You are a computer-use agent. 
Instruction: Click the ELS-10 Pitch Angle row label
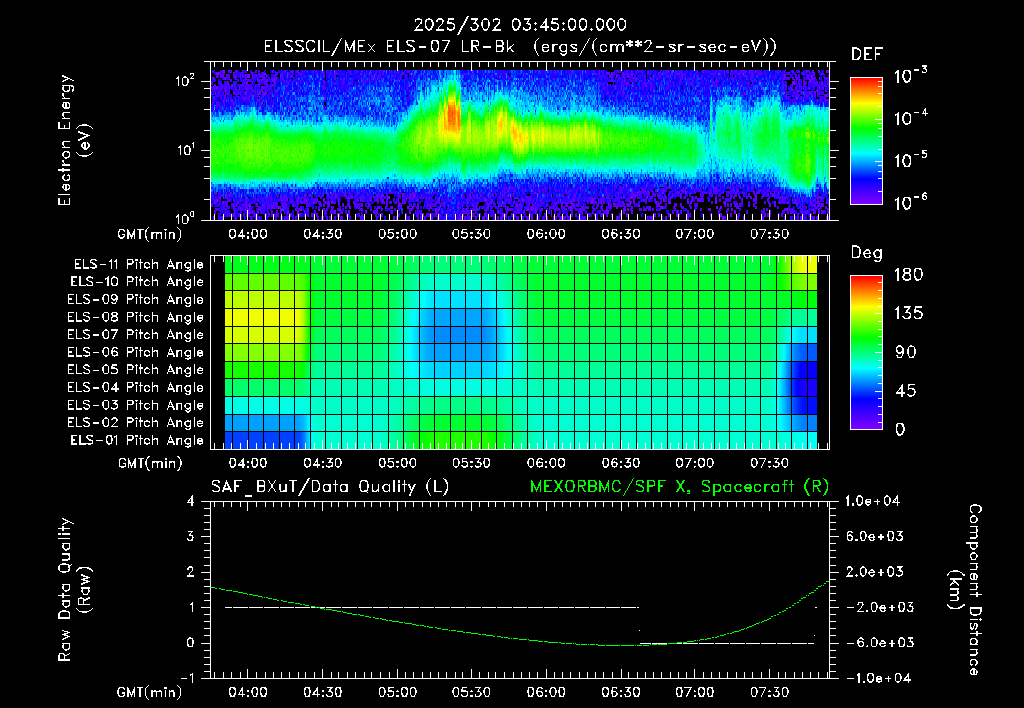(x=137, y=282)
